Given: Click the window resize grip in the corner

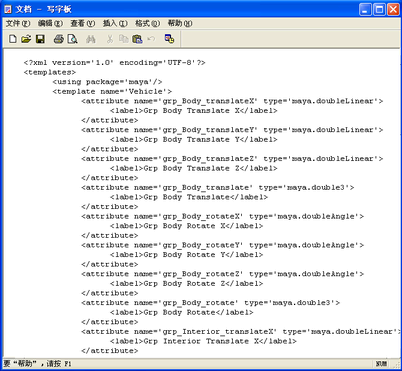Looking at the screenshot, I should tap(396, 364).
